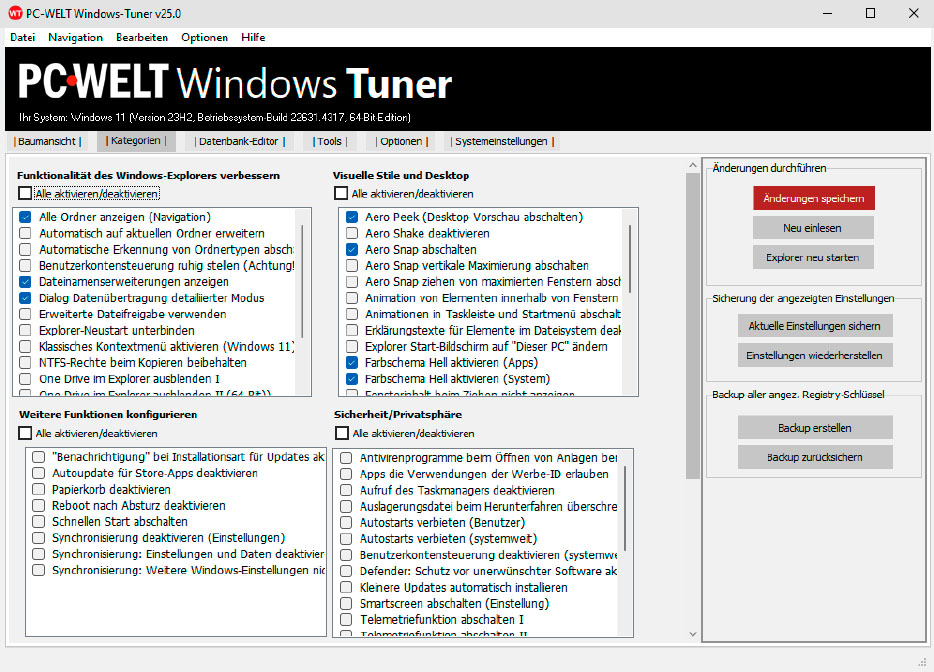Click the Backup zurücksichern button
Image resolution: width=934 pixels, height=672 pixels.
point(814,457)
